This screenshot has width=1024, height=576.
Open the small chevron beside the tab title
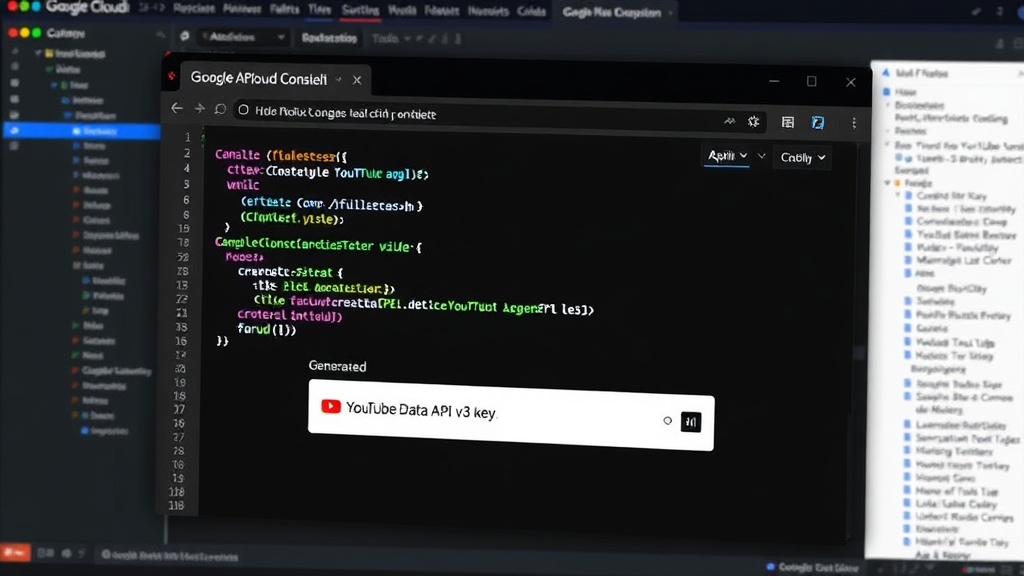338,80
